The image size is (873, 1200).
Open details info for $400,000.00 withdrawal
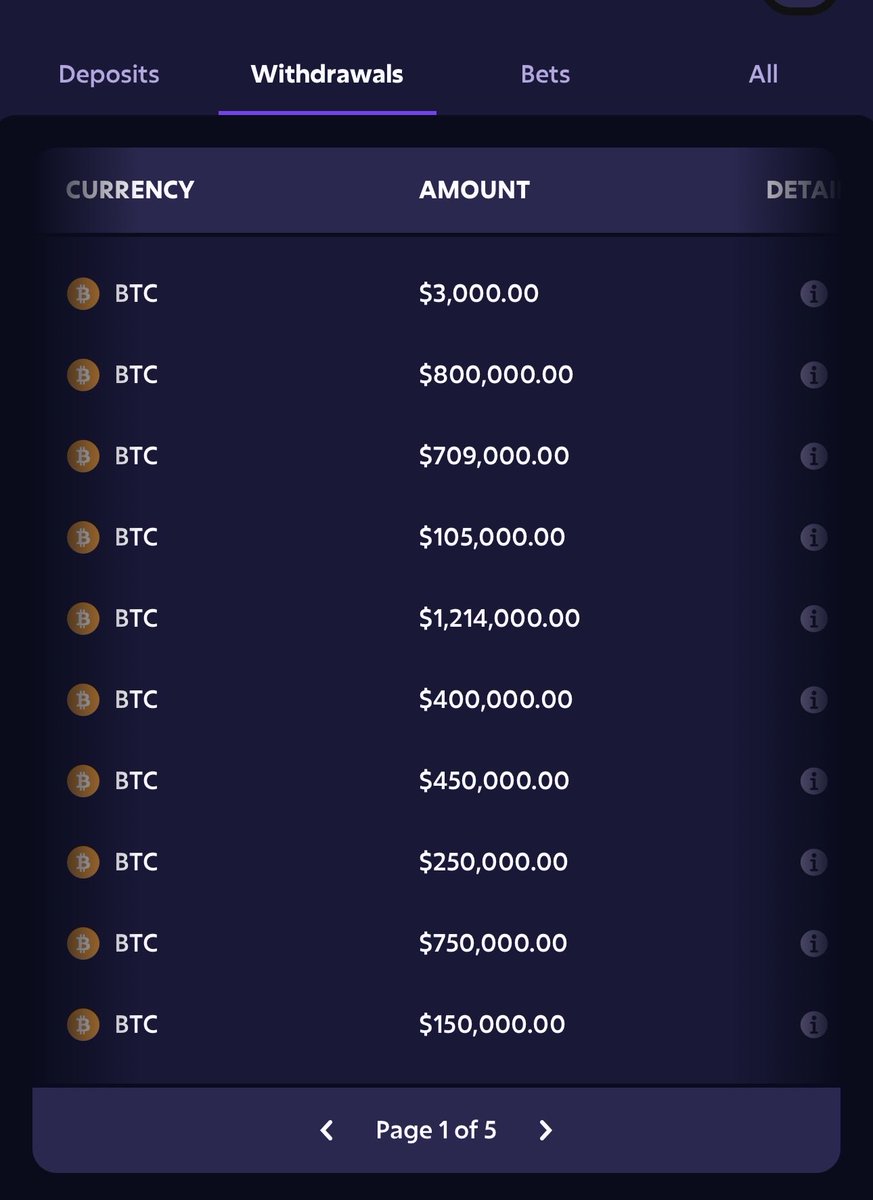click(x=814, y=699)
